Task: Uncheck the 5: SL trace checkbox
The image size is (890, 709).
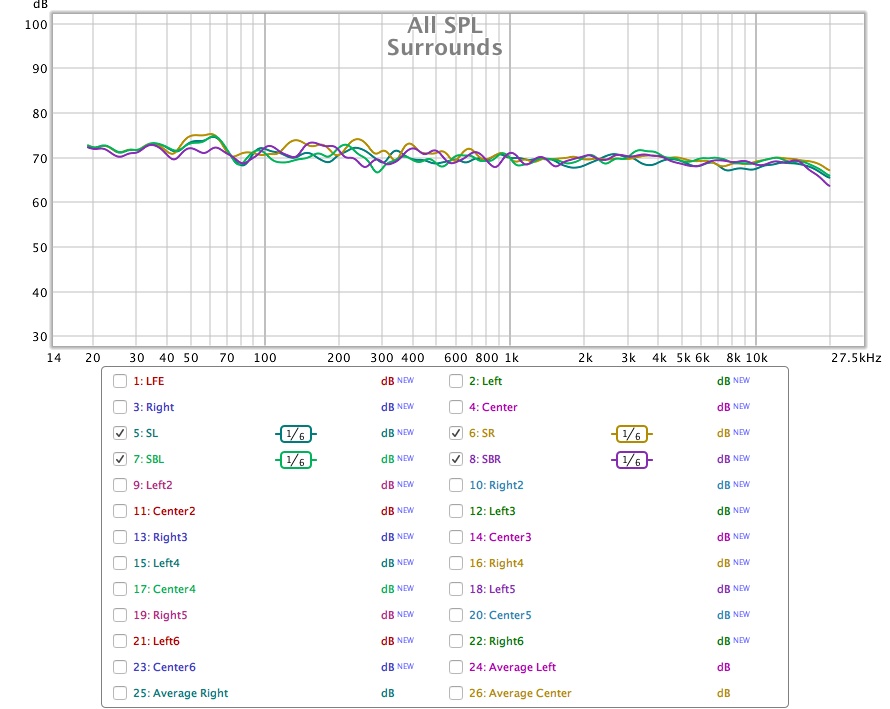Action: click(x=120, y=433)
